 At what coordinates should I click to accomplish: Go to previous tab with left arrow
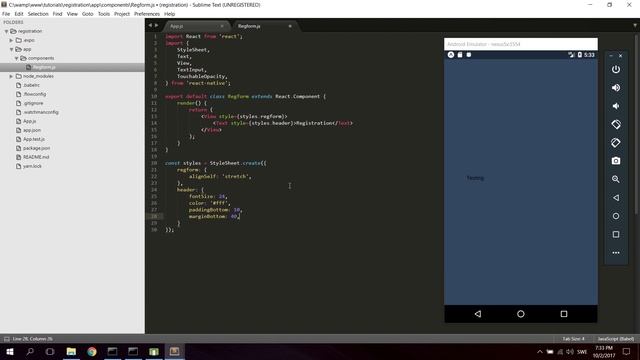click(x=150, y=25)
